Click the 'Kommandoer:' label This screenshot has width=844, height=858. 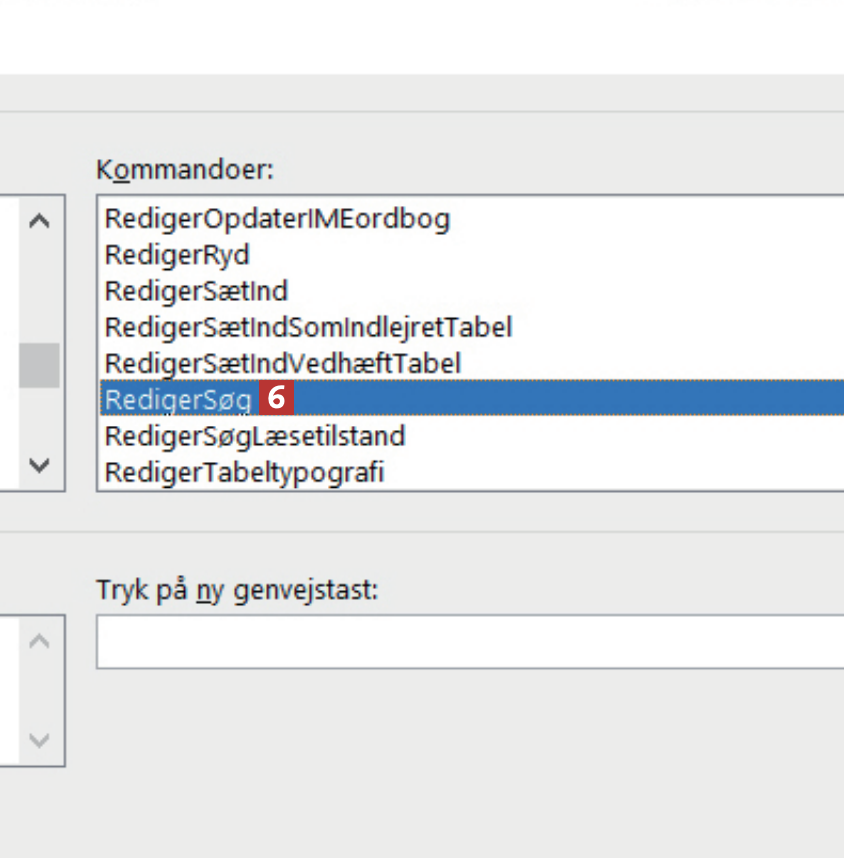[184, 170]
